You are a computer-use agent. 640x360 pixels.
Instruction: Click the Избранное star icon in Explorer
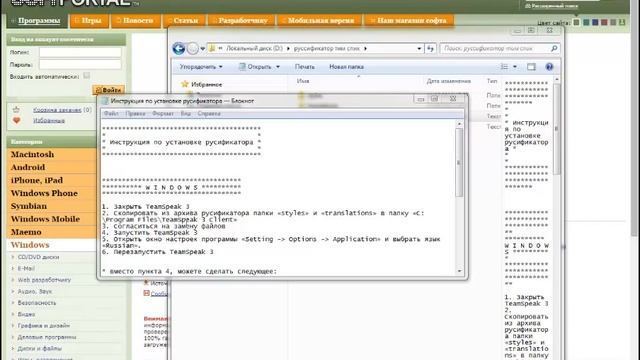click(184, 84)
